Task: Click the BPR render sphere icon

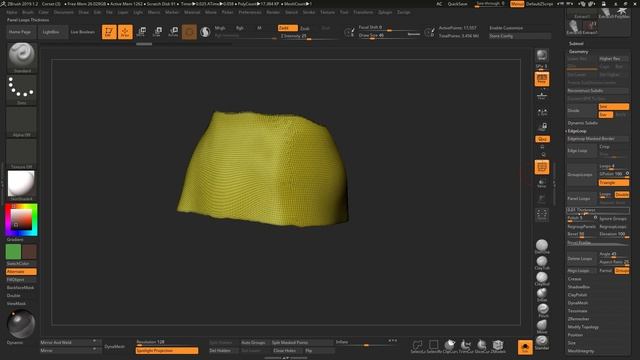Action: point(542,56)
